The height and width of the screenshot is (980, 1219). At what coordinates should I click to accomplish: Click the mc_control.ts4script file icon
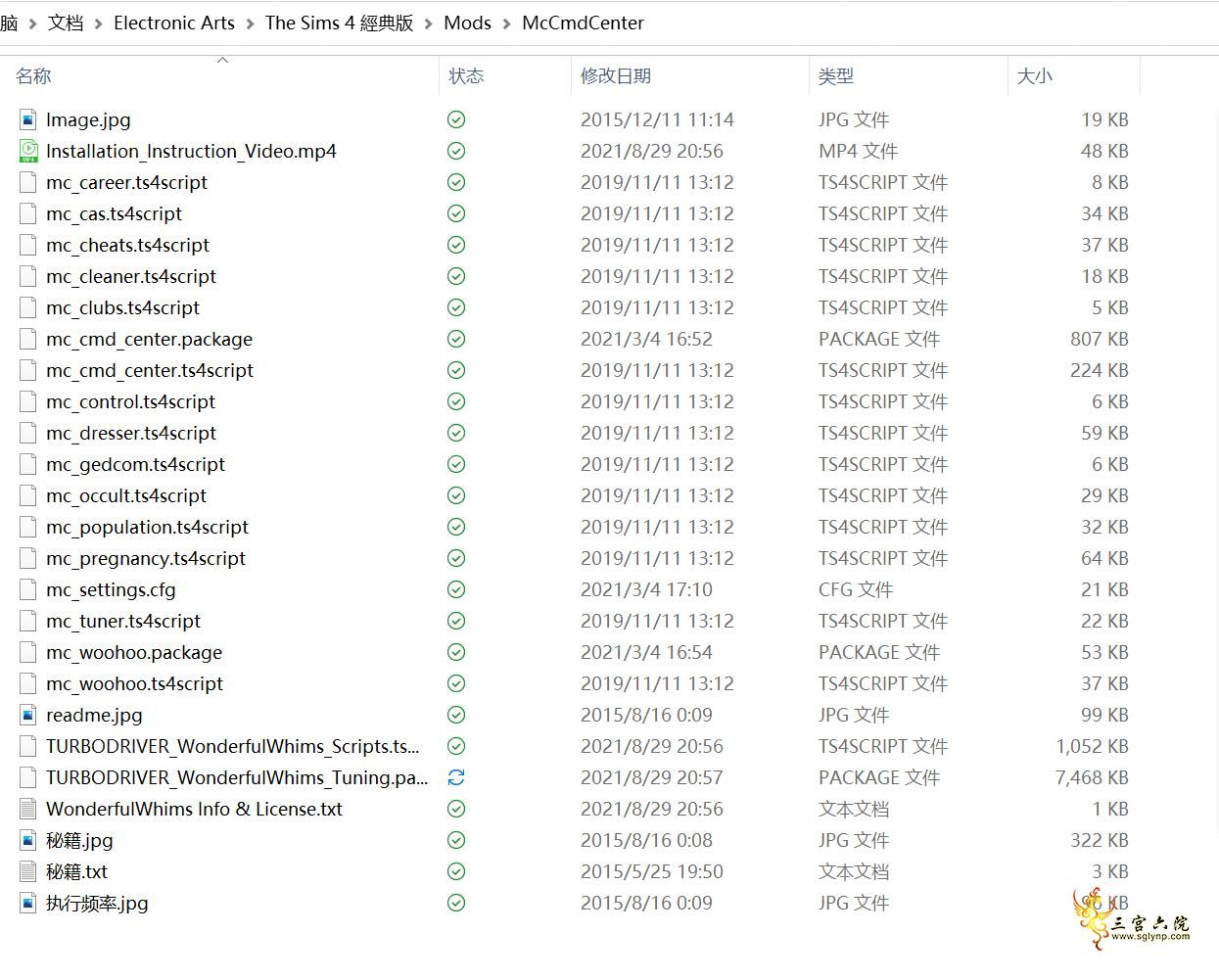pos(27,401)
